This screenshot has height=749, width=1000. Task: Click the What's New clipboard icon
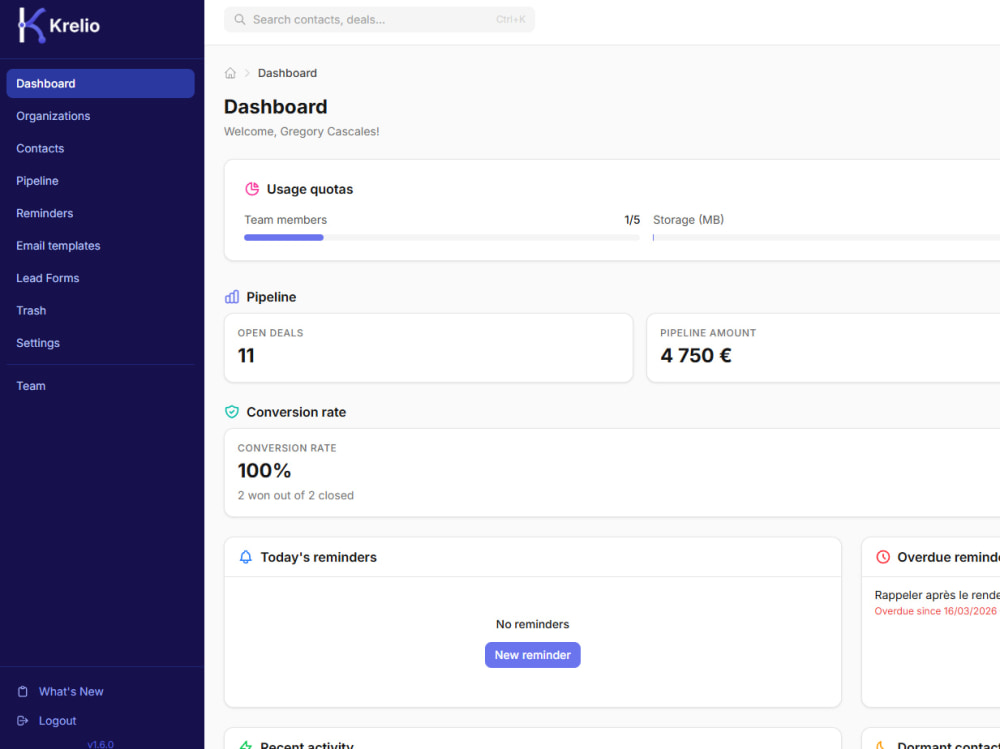click(22, 692)
